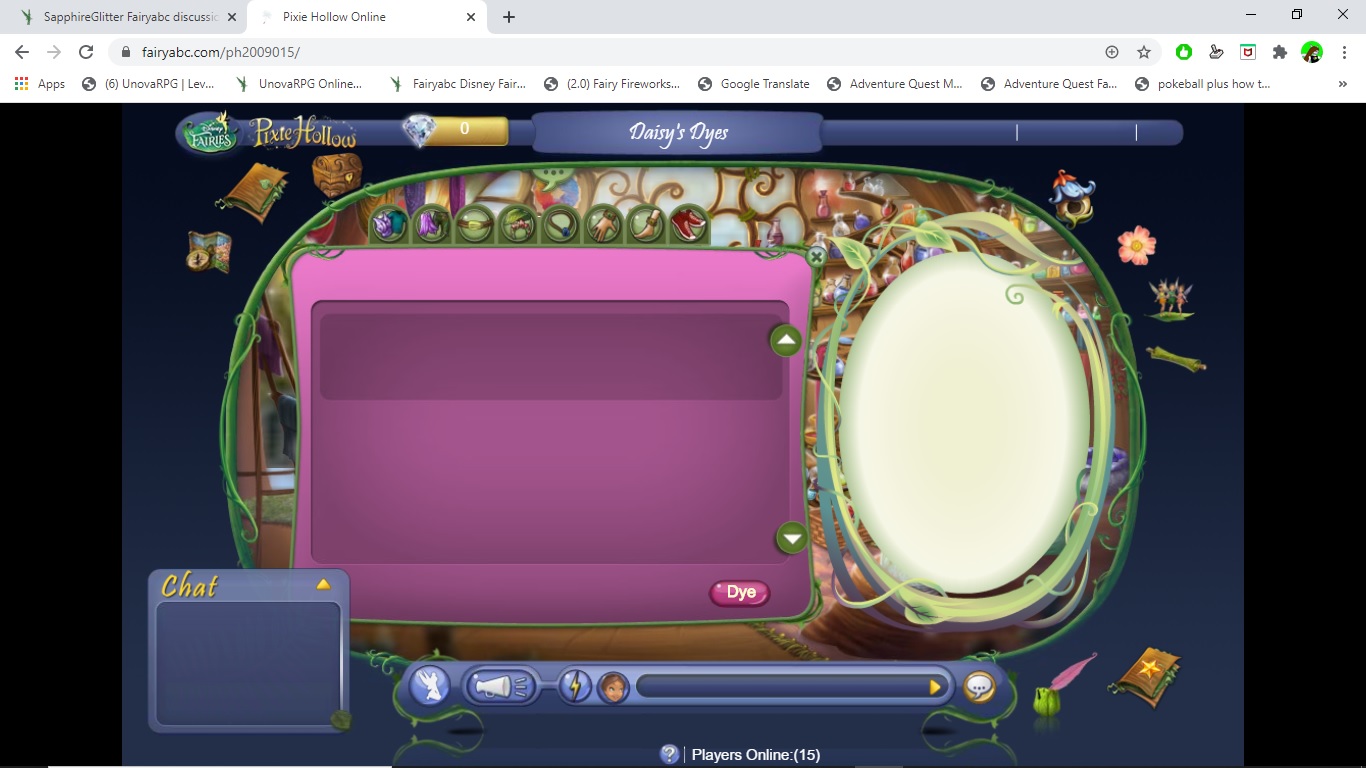The width and height of the screenshot is (1366, 768).
Task: Open the wings category in Daisy's Dyes
Action: (432, 224)
